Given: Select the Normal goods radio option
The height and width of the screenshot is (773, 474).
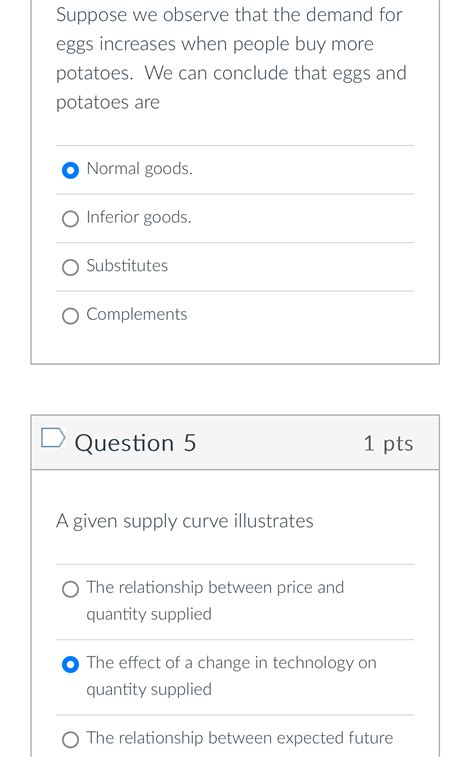Looking at the screenshot, I should pos(71,170).
